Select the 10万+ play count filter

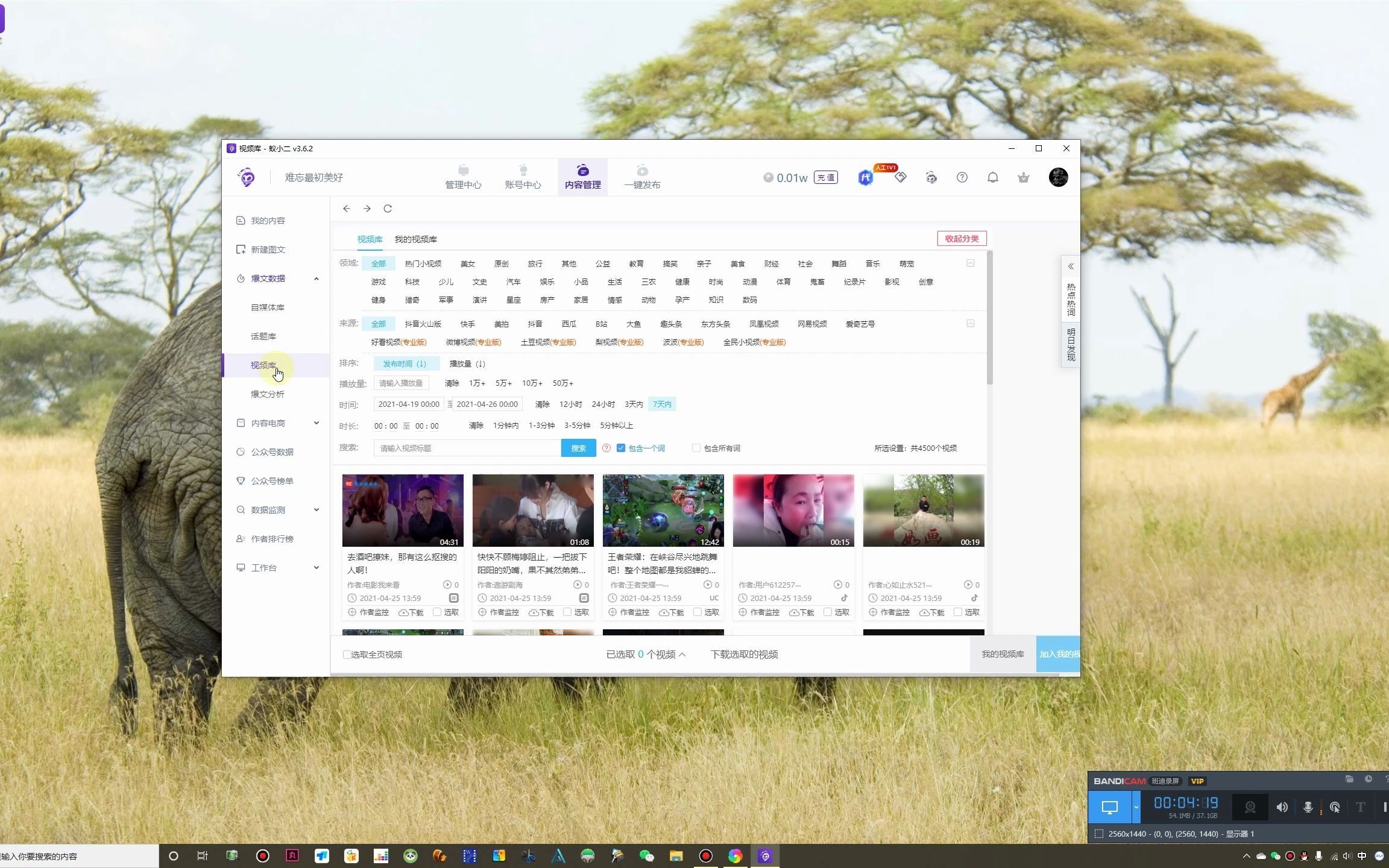coord(532,383)
